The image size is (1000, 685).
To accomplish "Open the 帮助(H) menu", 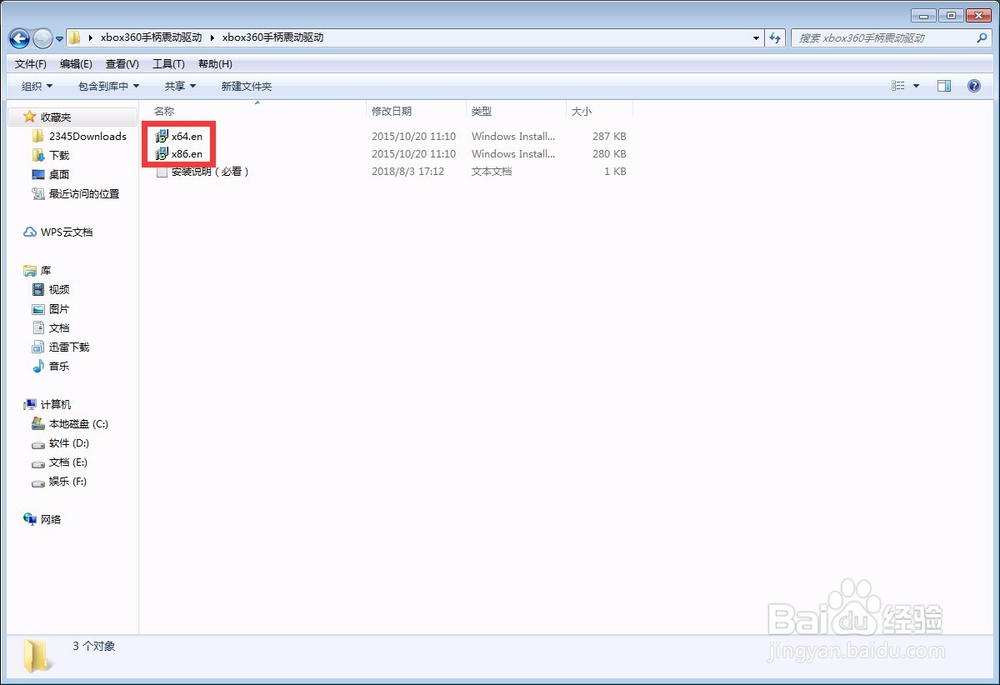I will tap(215, 64).
